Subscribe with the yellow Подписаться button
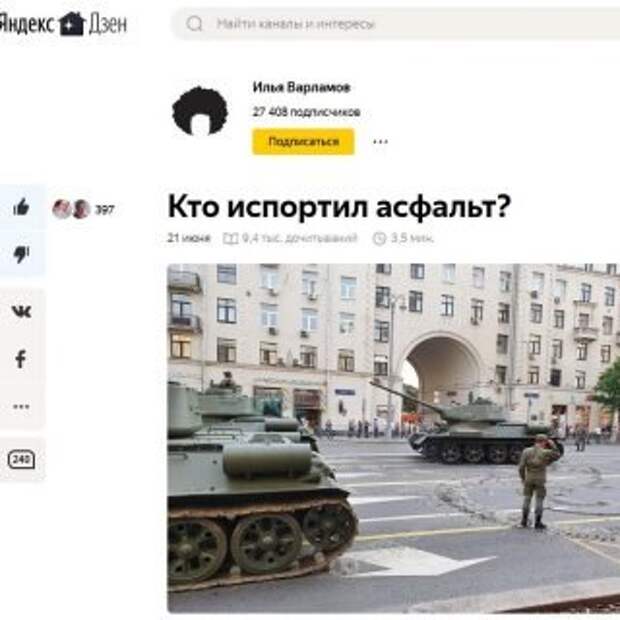The image size is (620, 620). pos(303,142)
